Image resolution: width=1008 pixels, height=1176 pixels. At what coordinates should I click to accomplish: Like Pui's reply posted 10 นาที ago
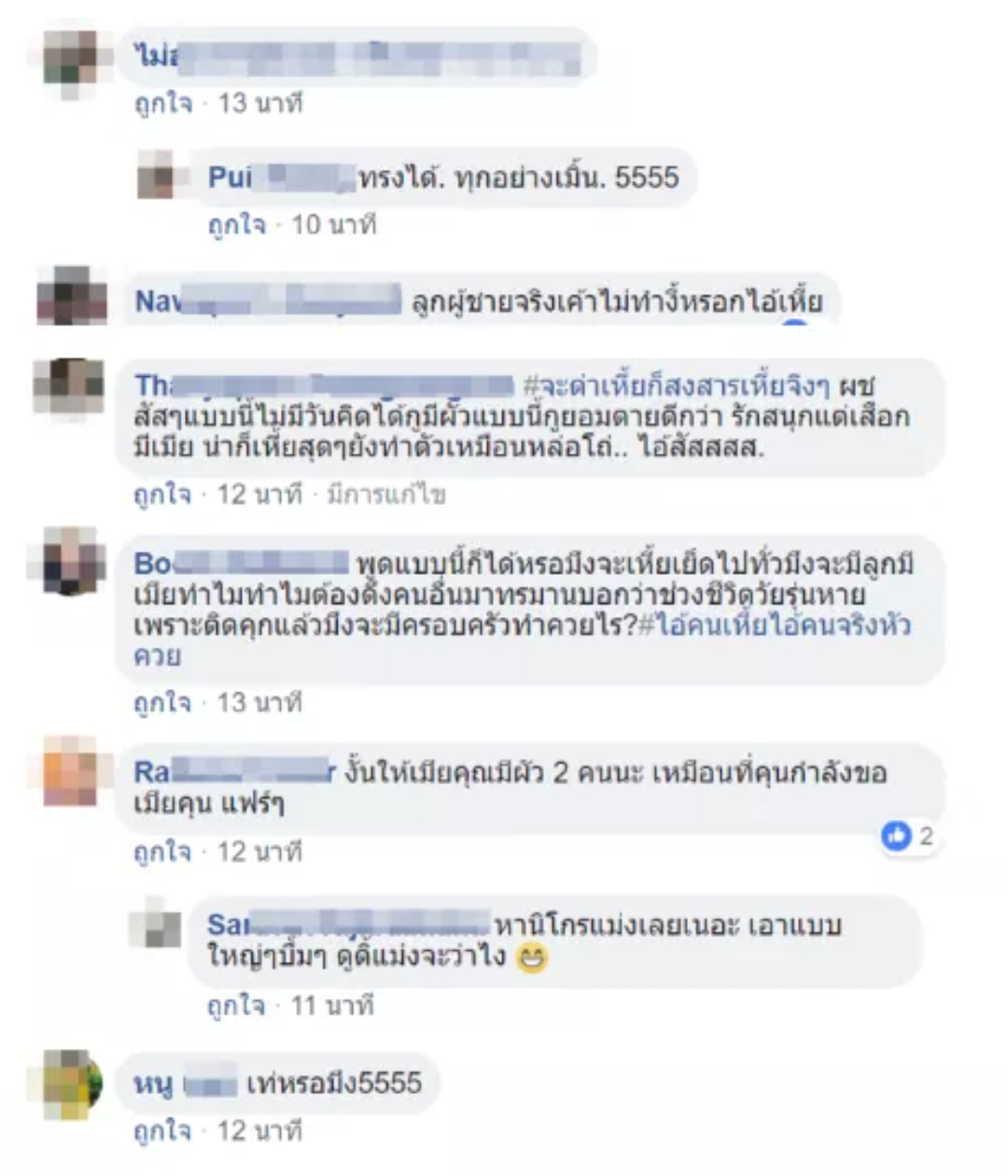pyautogui.click(x=236, y=225)
